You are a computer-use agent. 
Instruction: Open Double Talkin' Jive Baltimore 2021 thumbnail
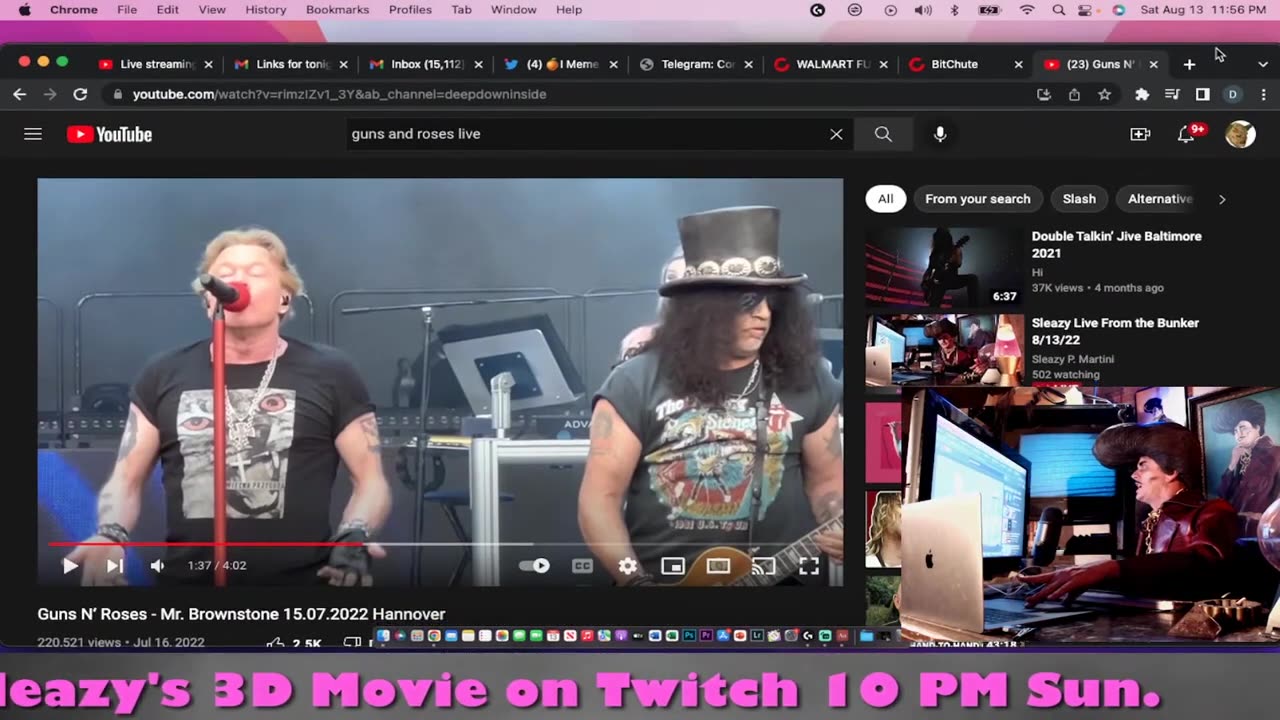pos(944,267)
